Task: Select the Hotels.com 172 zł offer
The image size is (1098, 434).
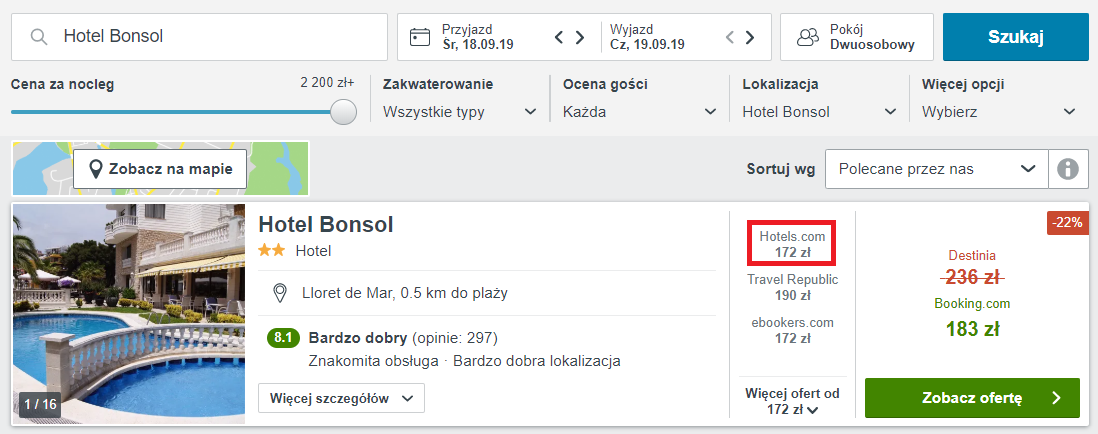Action: (792, 244)
